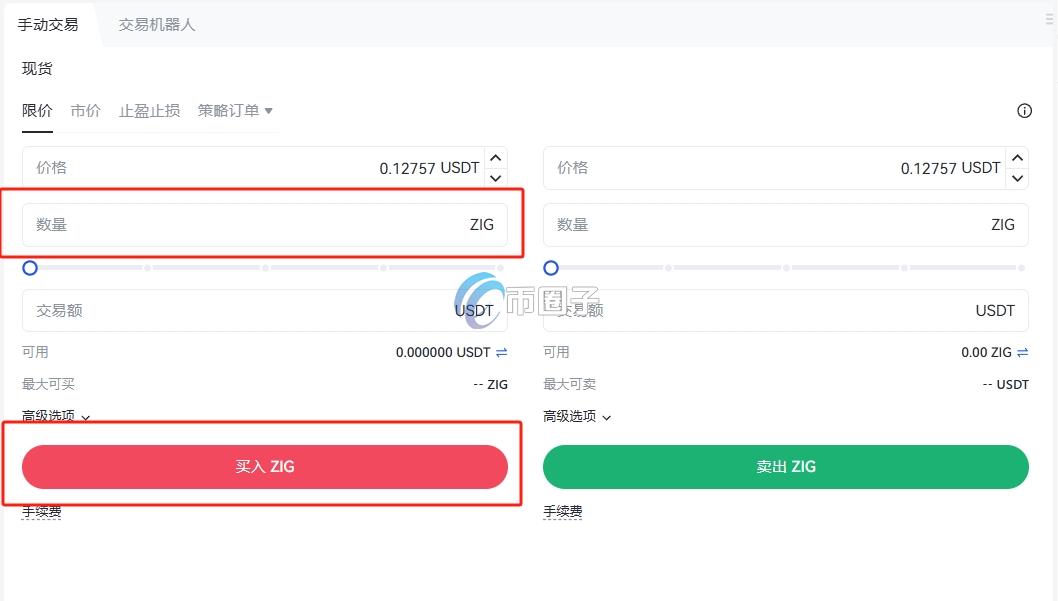The height and width of the screenshot is (601, 1058).
Task: Click the sell-side amount slider handle
Action: point(551,268)
